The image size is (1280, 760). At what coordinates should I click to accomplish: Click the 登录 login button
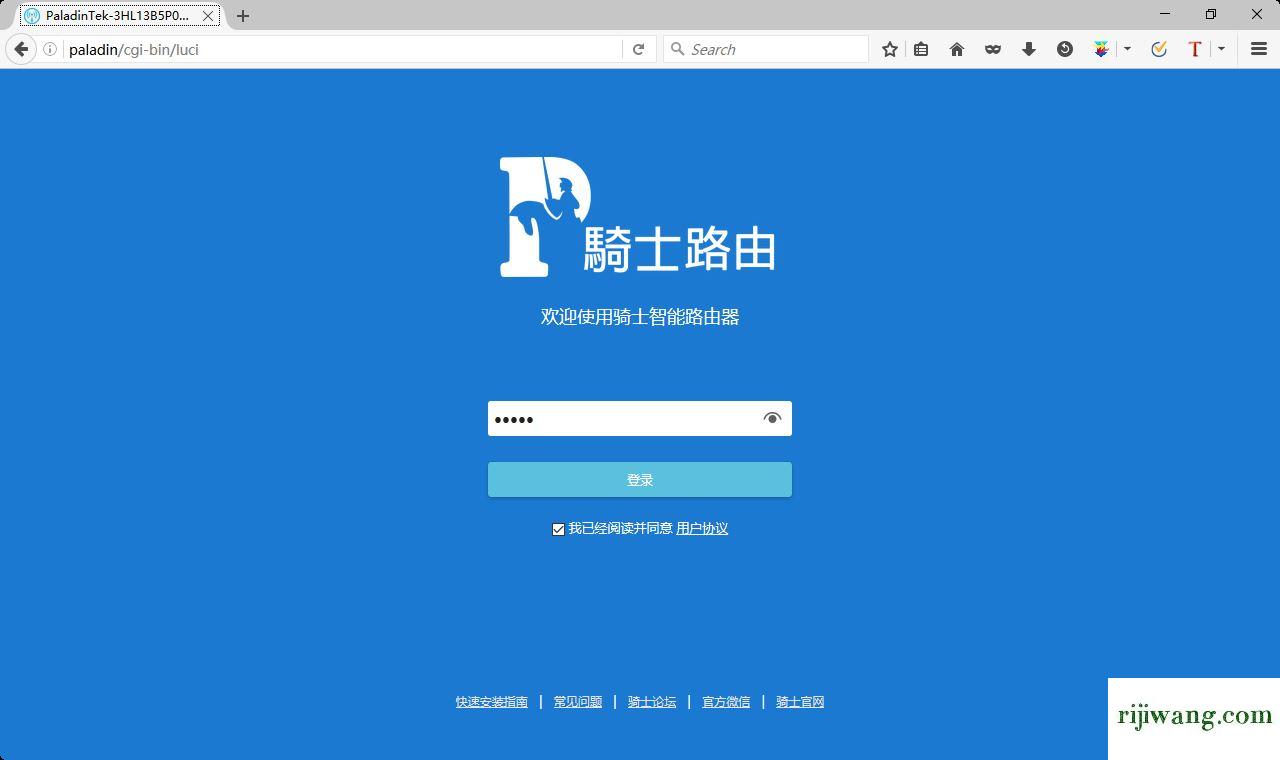(x=640, y=480)
